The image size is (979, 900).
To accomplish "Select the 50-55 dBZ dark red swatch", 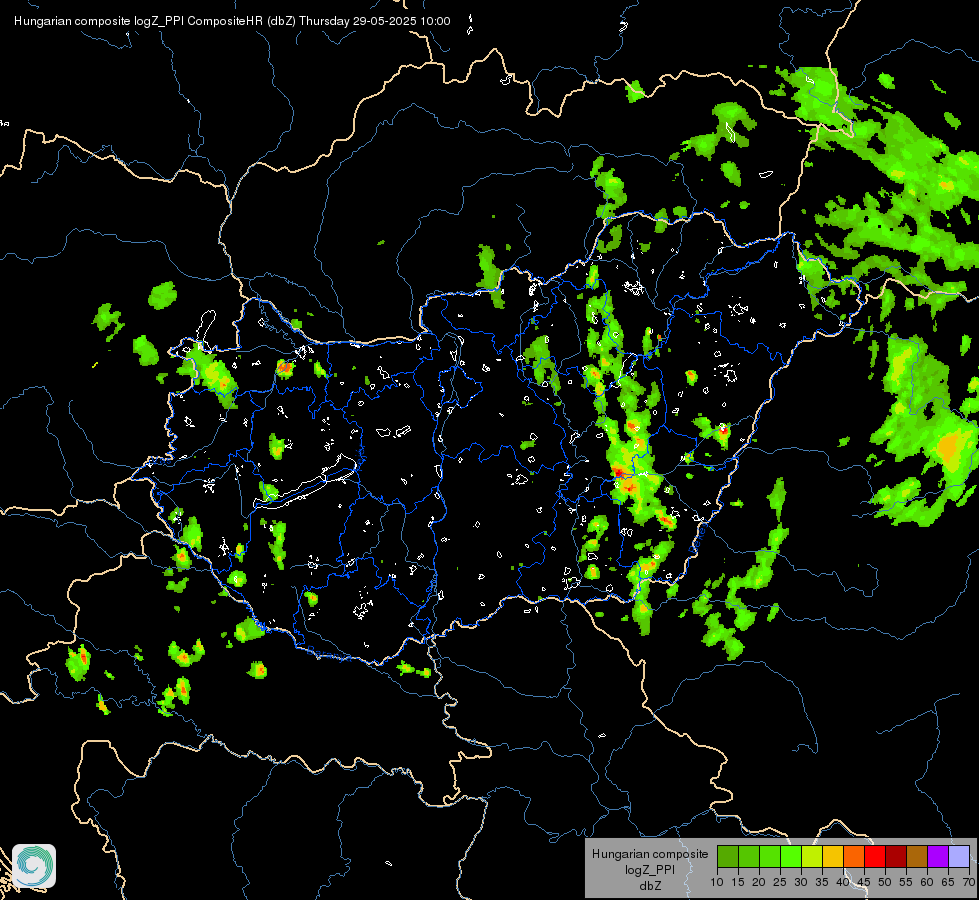I will pyautogui.click(x=895, y=856).
